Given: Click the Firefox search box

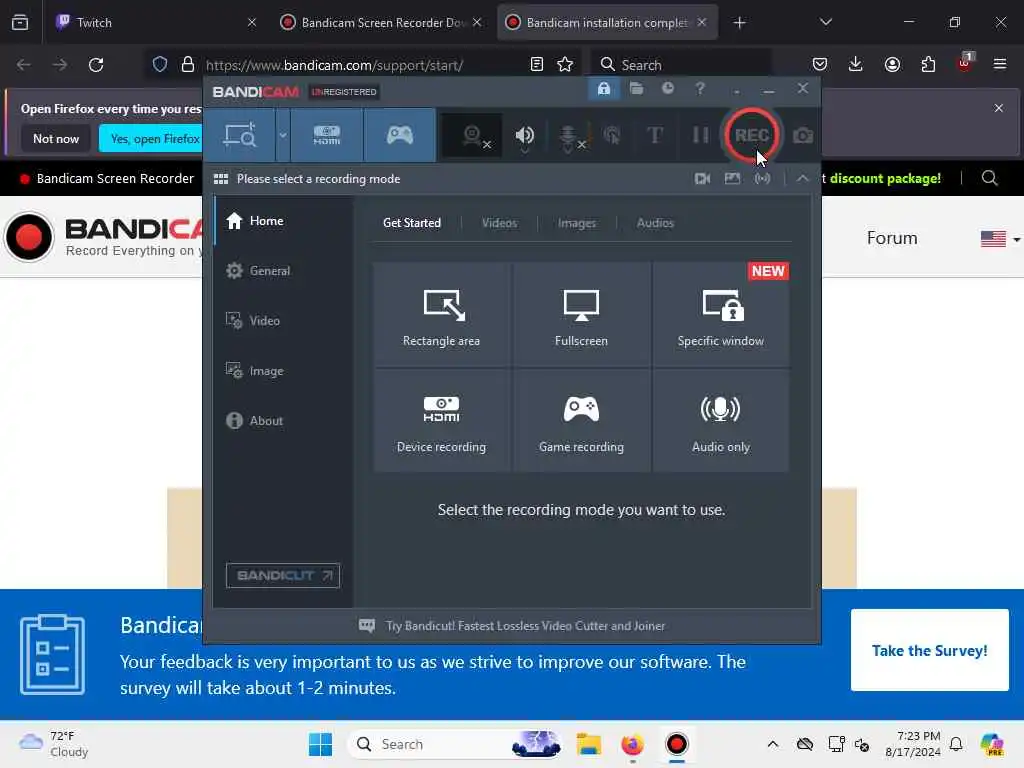Looking at the screenshot, I should point(681,65).
